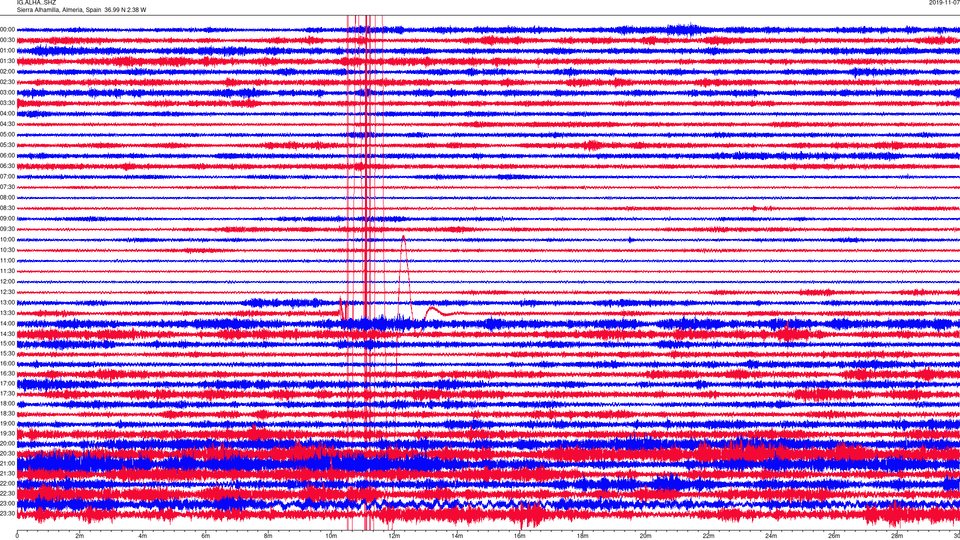This screenshot has width=960, height=540.
Task: Pick the 08:30 time label
Action: [7, 208]
